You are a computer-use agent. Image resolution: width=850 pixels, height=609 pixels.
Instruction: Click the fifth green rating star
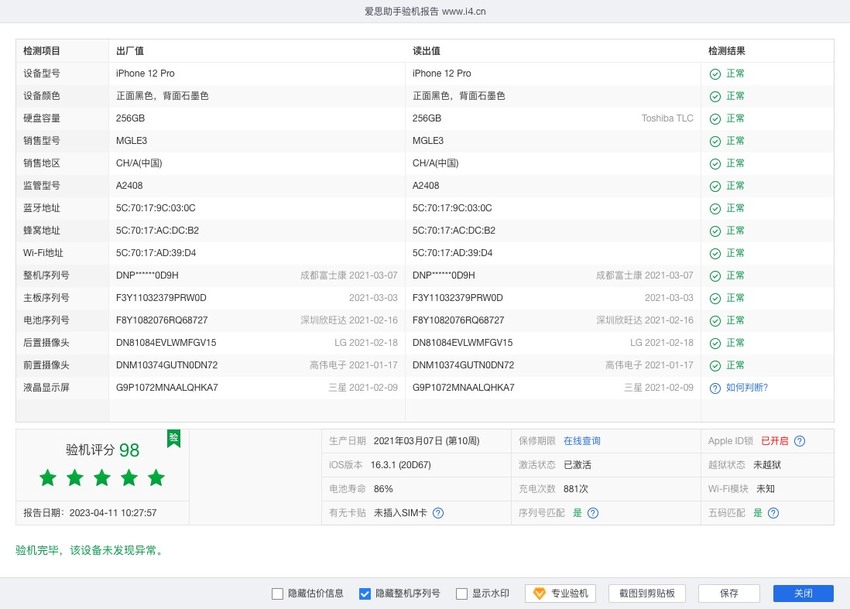click(x=156, y=478)
